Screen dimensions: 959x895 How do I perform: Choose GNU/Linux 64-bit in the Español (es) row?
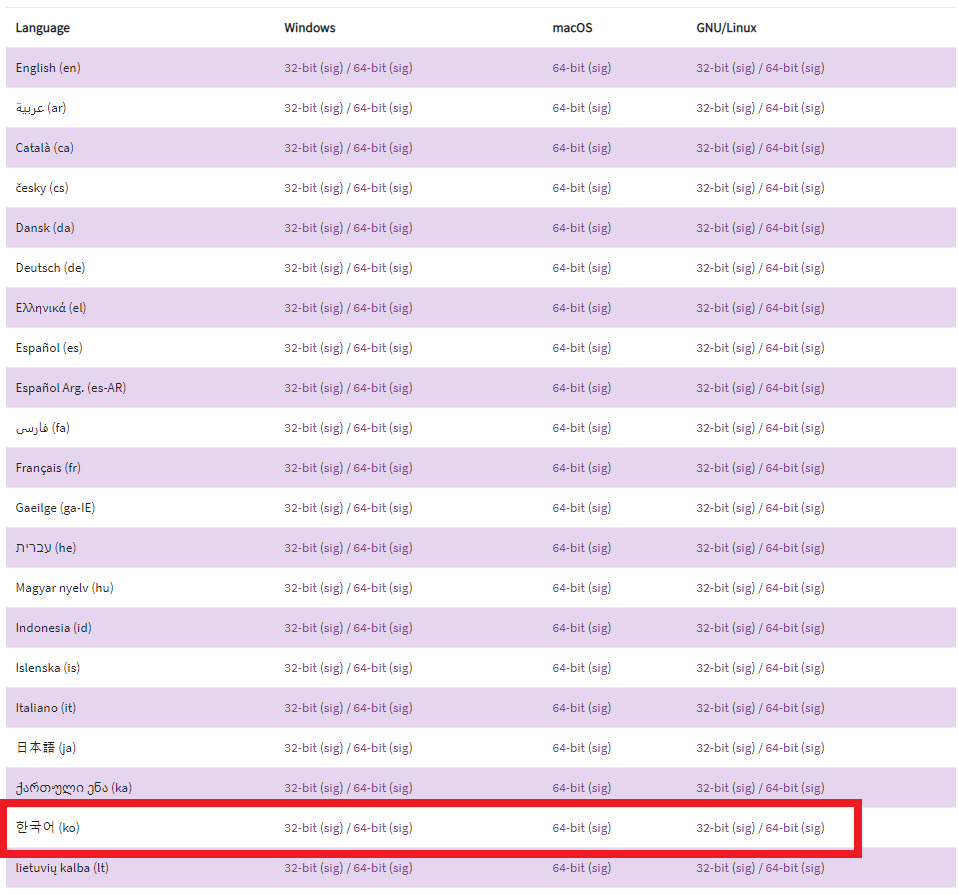(x=782, y=347)
